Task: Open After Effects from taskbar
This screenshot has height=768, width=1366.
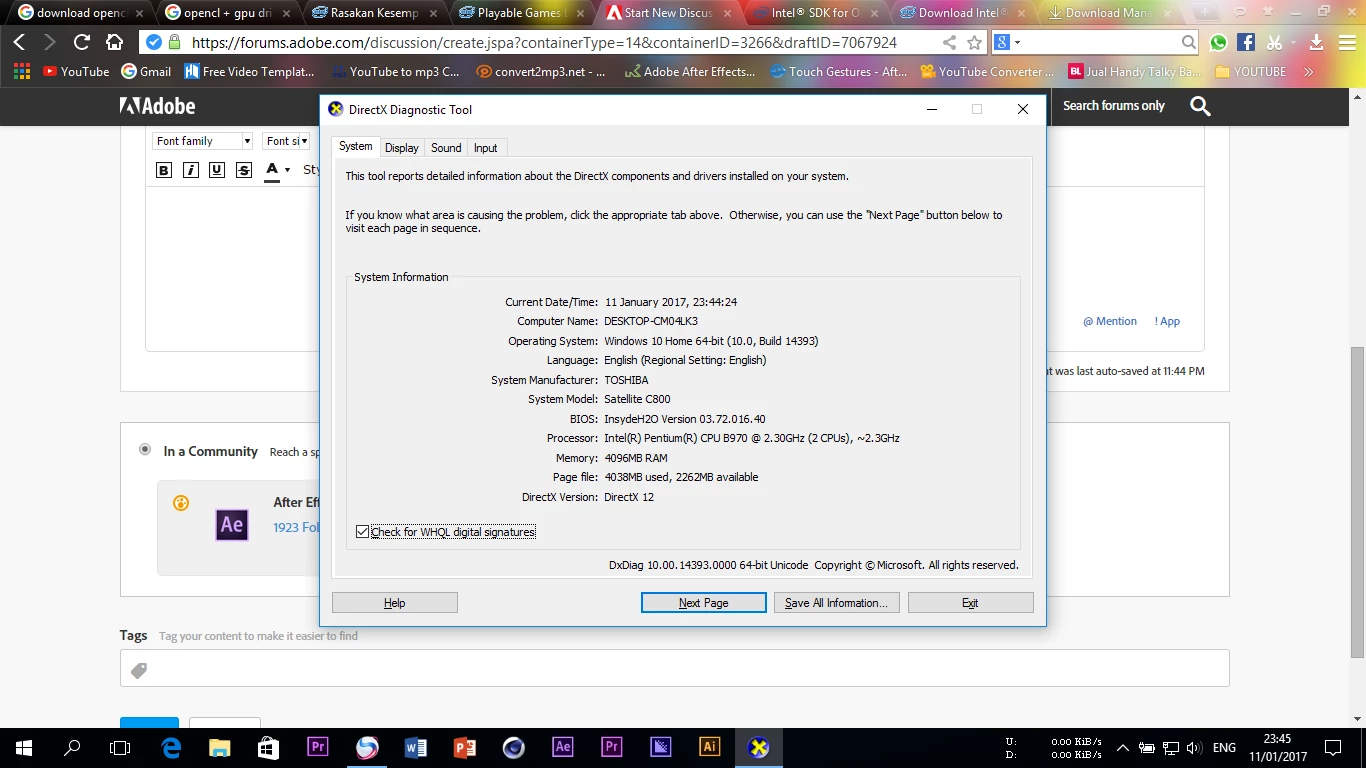Action: [563, 747]
